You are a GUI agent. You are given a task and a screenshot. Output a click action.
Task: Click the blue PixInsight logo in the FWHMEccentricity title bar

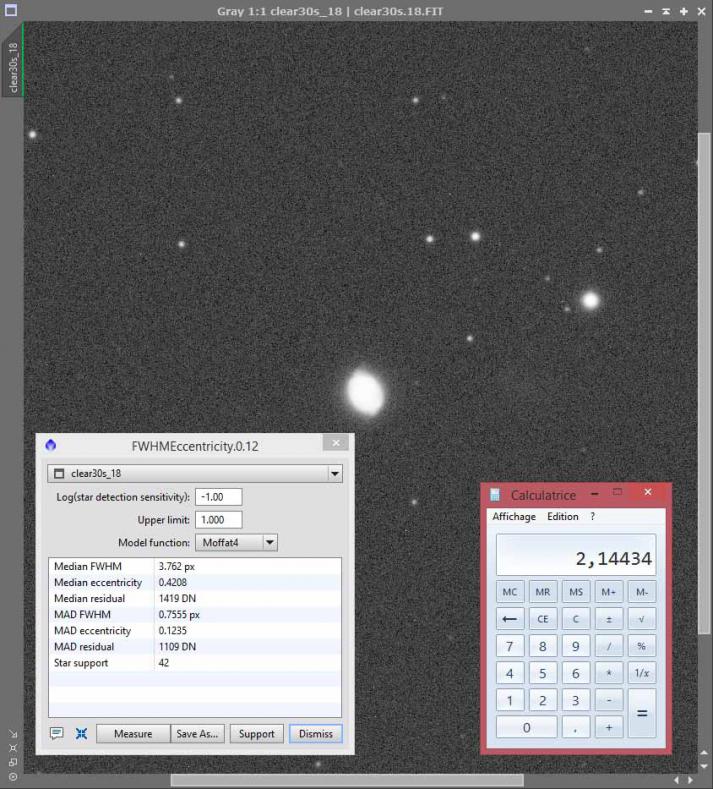51,445
